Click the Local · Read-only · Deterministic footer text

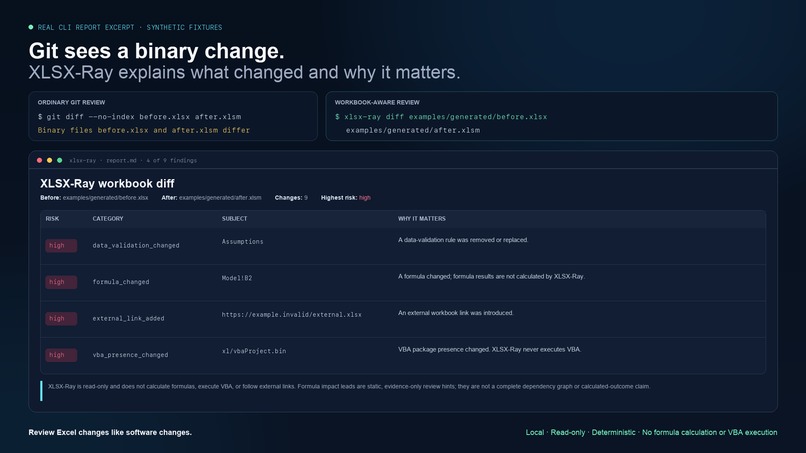point(651,432)
